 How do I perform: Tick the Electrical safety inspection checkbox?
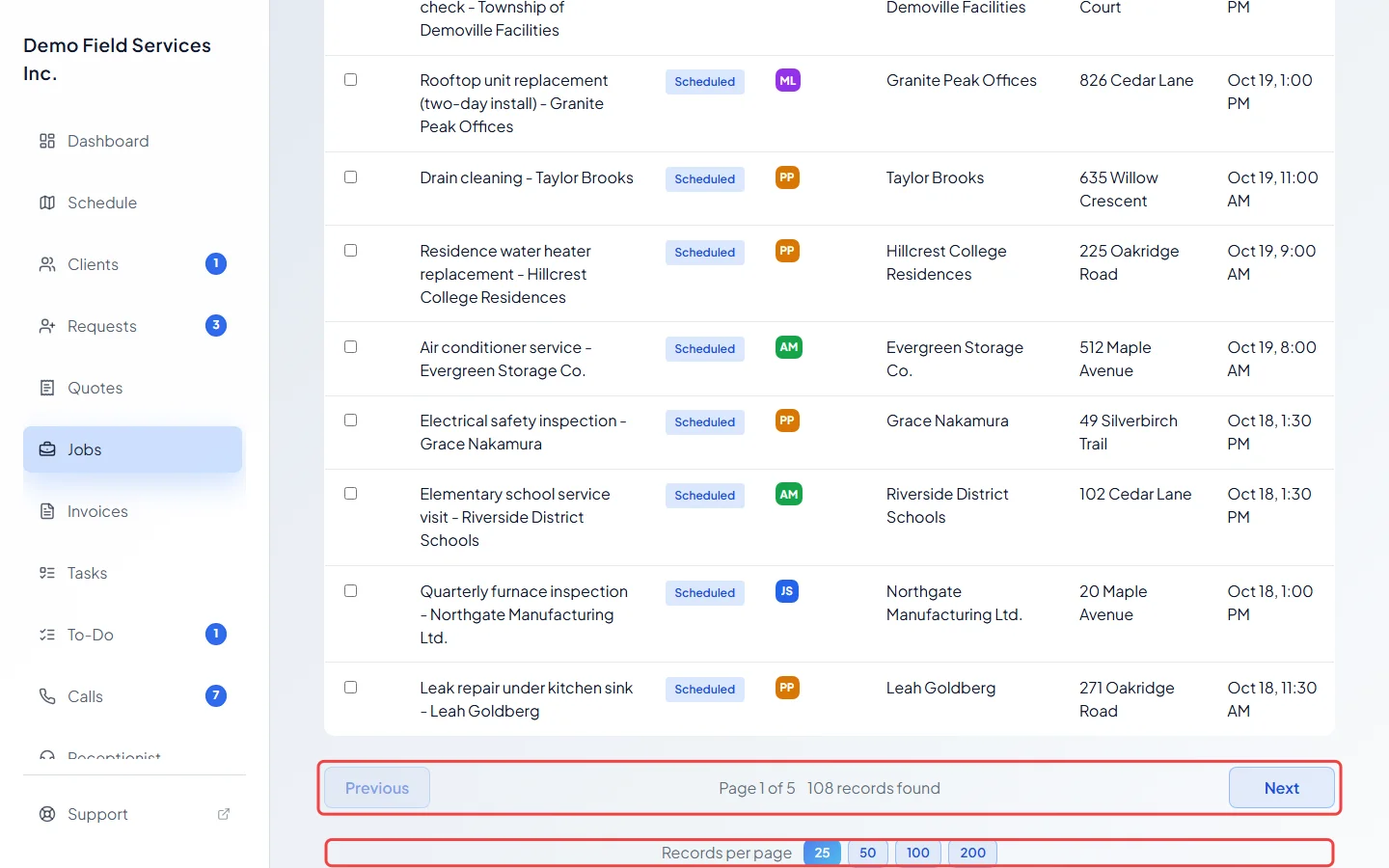(x=351, y=420)
